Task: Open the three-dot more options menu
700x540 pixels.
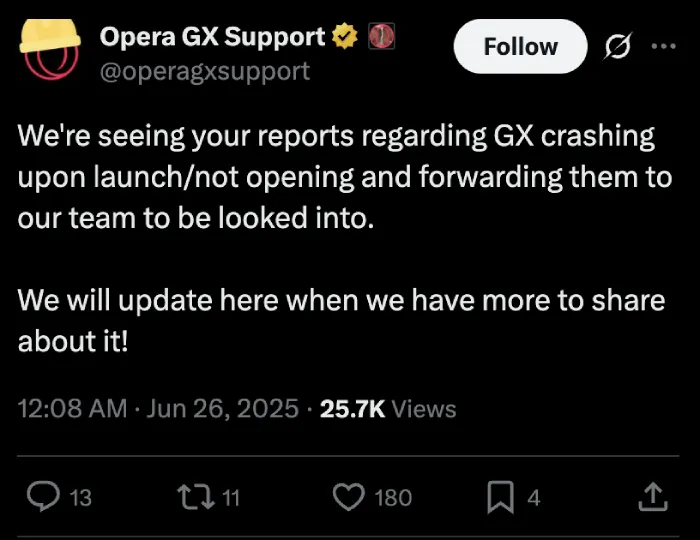Action: click(x=663, y=46)
